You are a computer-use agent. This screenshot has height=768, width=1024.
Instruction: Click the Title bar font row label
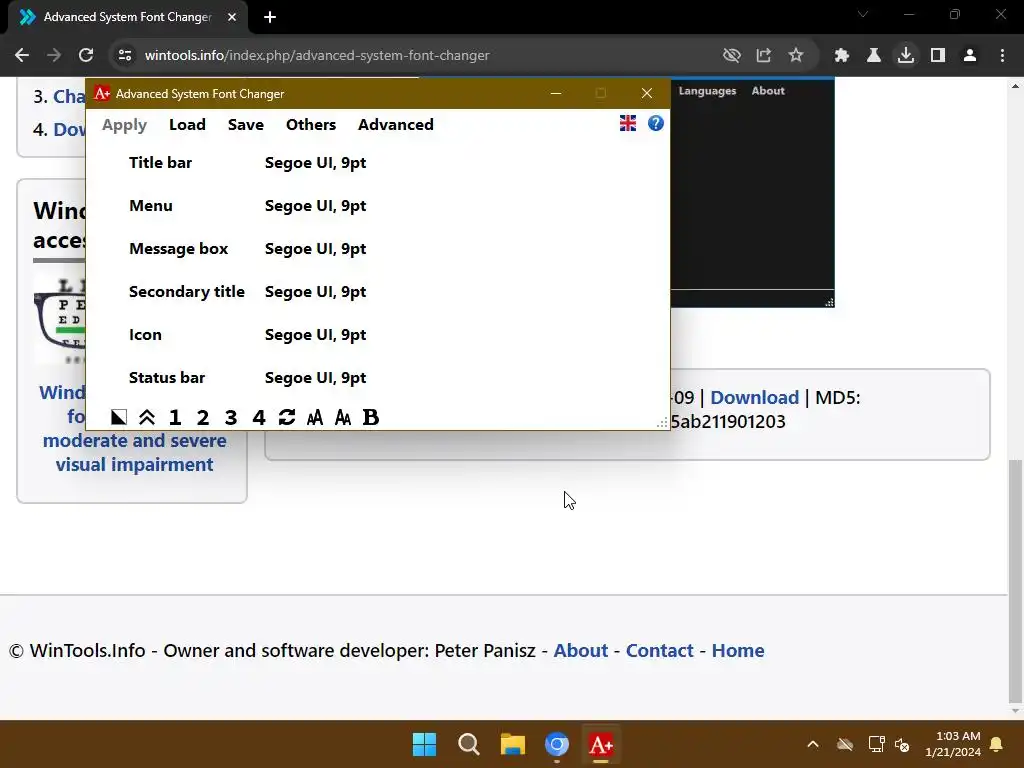[x=161, y=163]
